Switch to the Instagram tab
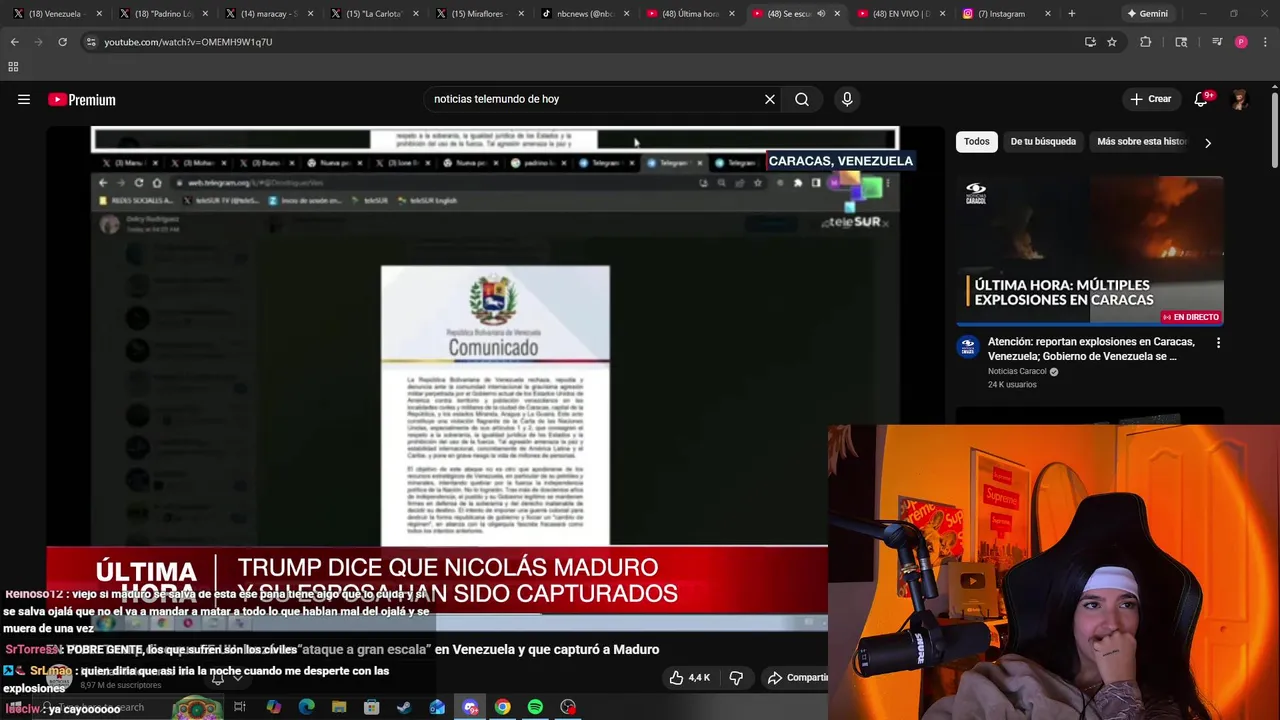Viewport: 1280px width, 720px height. click(x=1008, y=14)
